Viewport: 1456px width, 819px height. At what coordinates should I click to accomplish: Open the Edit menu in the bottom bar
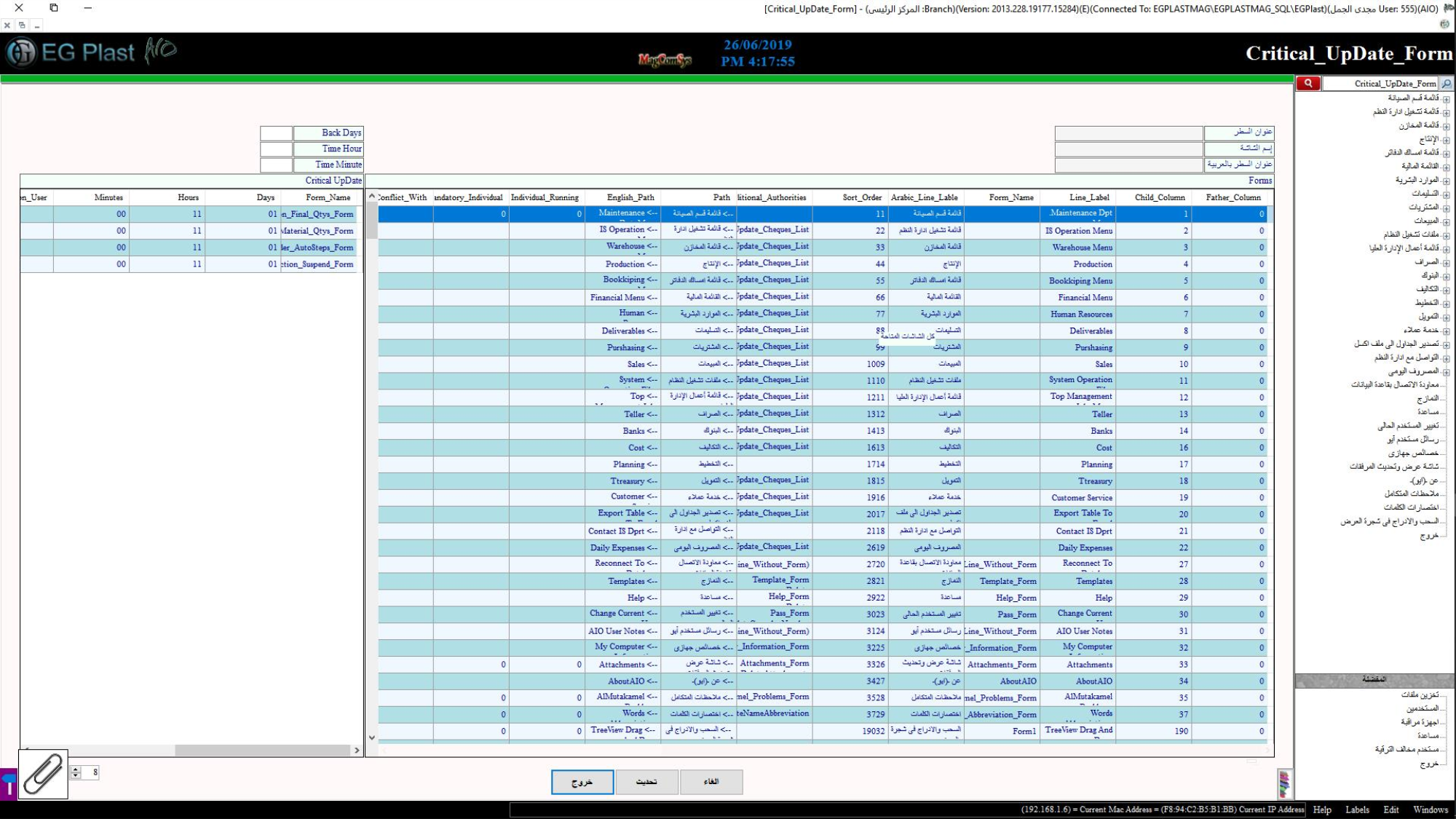pos(1391,810)
